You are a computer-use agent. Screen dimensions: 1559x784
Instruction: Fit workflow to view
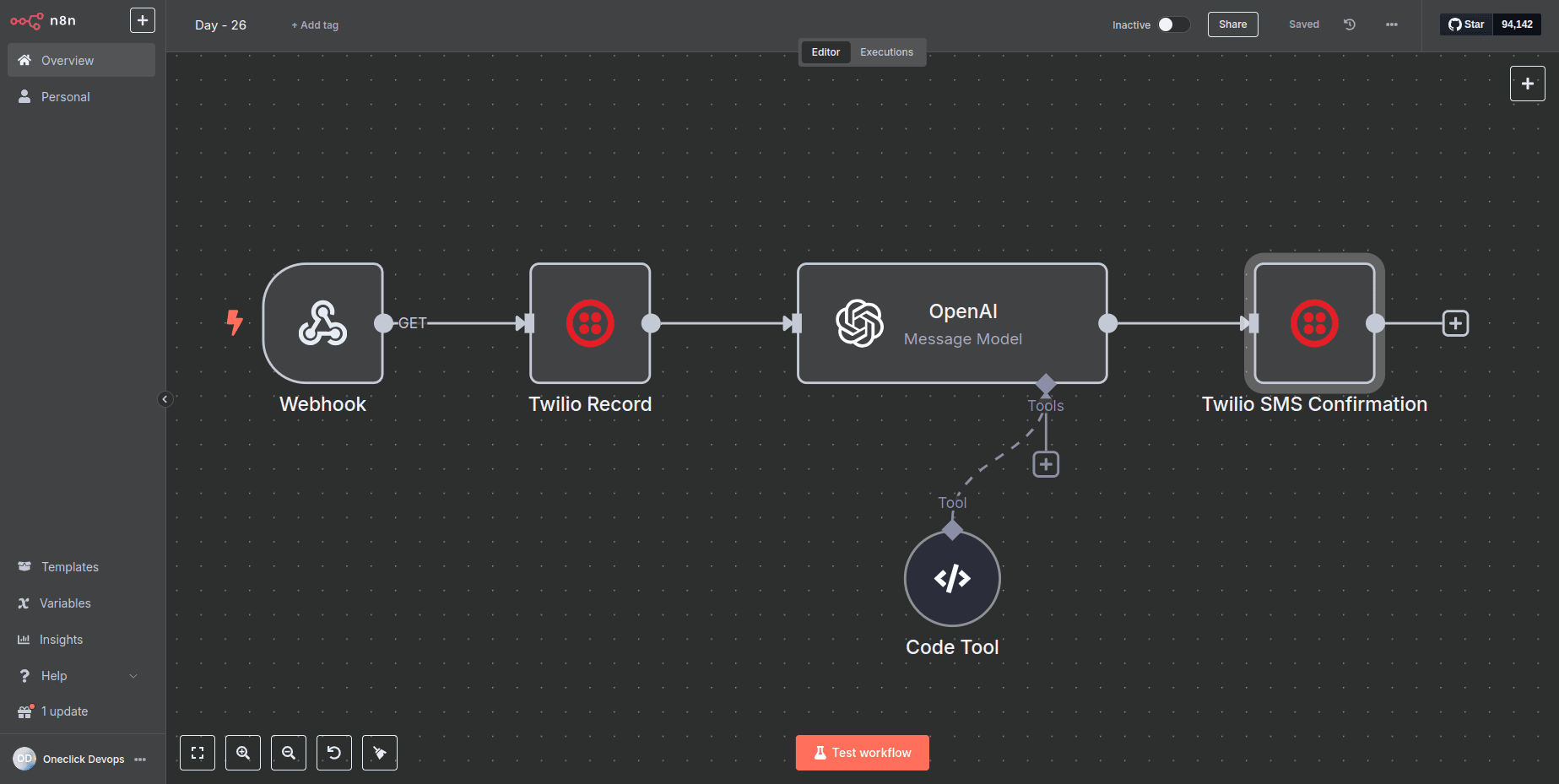point(198,753)
